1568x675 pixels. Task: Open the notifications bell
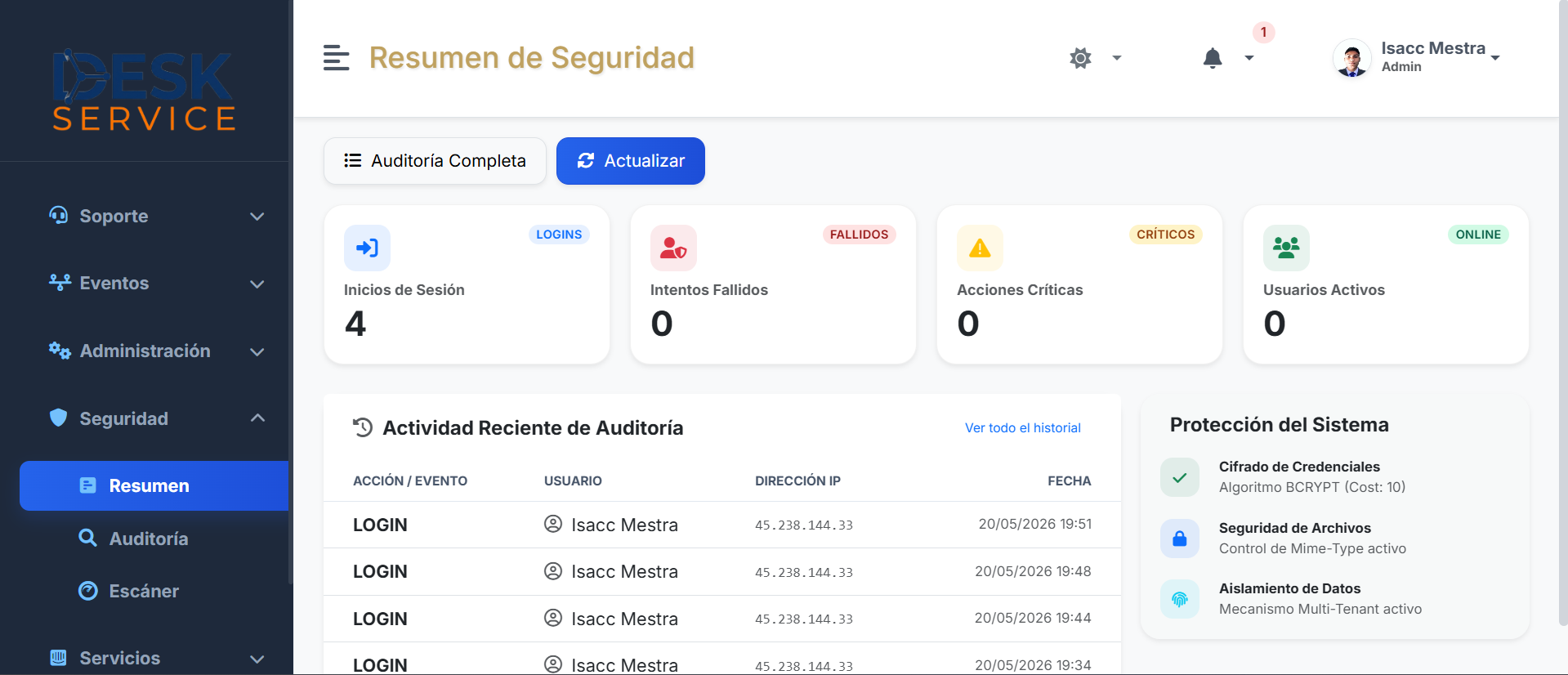tap(1213, 58)
